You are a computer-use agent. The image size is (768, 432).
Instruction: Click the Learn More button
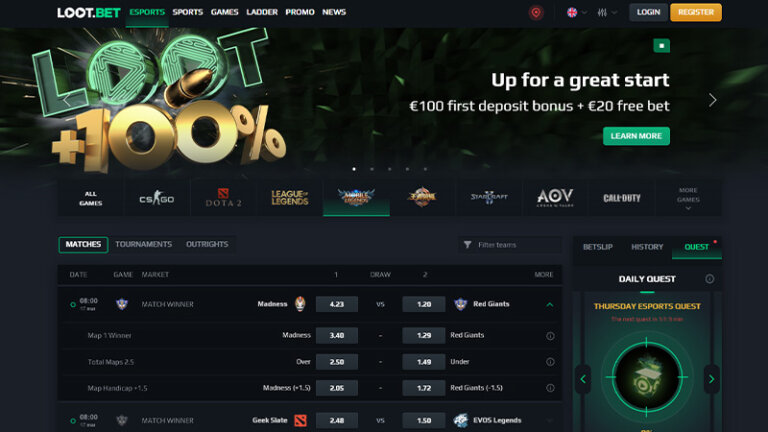pyautogui.click(x=636, y=136)
